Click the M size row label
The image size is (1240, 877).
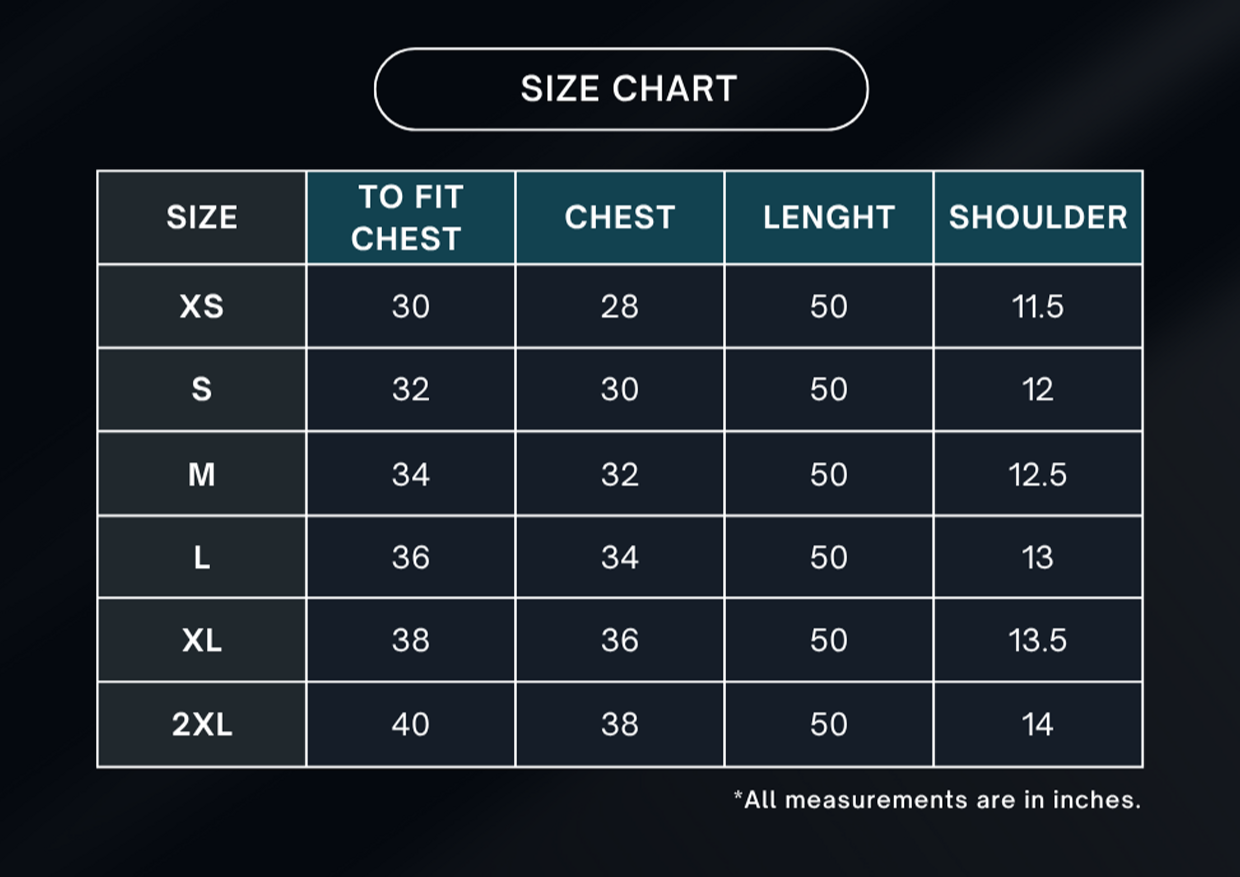(202, 474)
